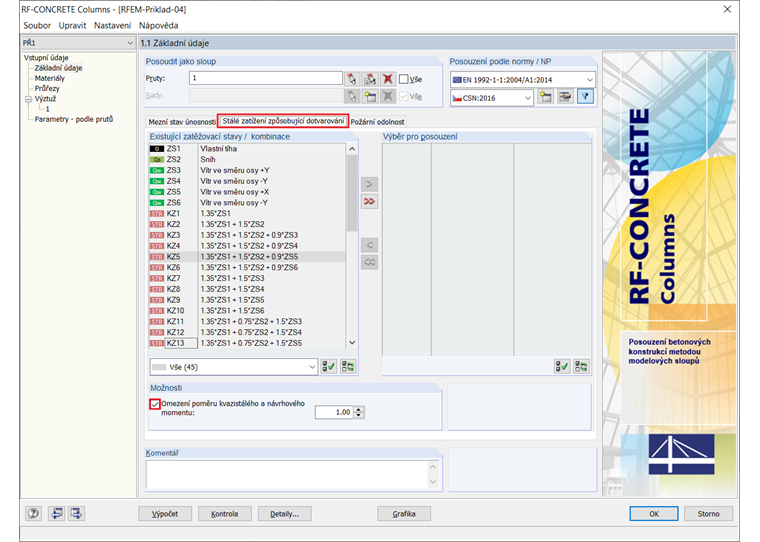
Task: Select the ZS1 load case icon row
Action: (x=247, y=149)
